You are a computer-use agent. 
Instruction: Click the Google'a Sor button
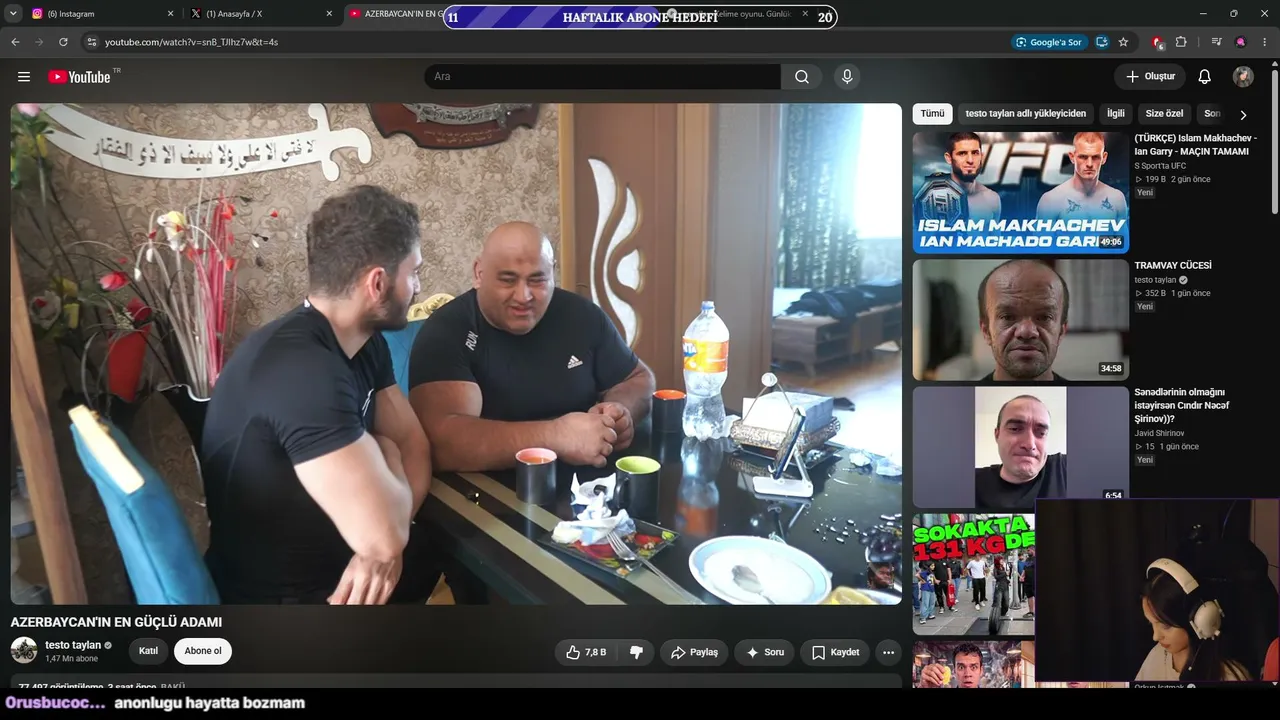[x=1048, y=42]
